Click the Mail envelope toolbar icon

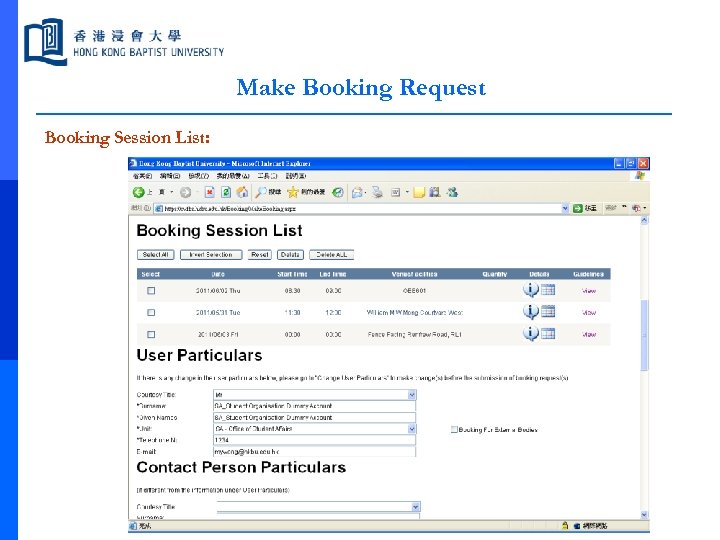pyautogui.click(x=357, y=192)
